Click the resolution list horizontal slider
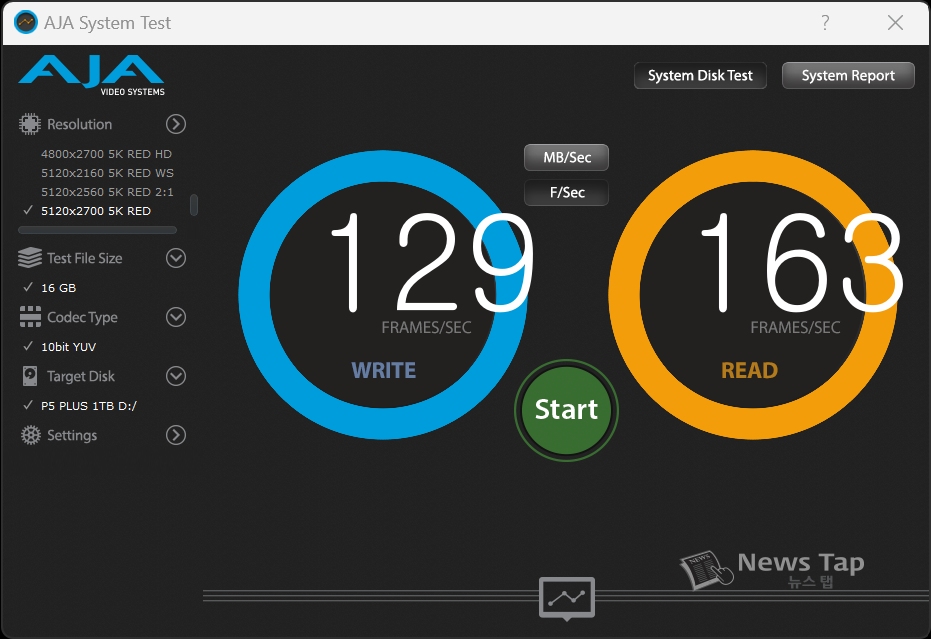This screenshot has width=931, height=639. pyautogui.click(x=98, y=230)
